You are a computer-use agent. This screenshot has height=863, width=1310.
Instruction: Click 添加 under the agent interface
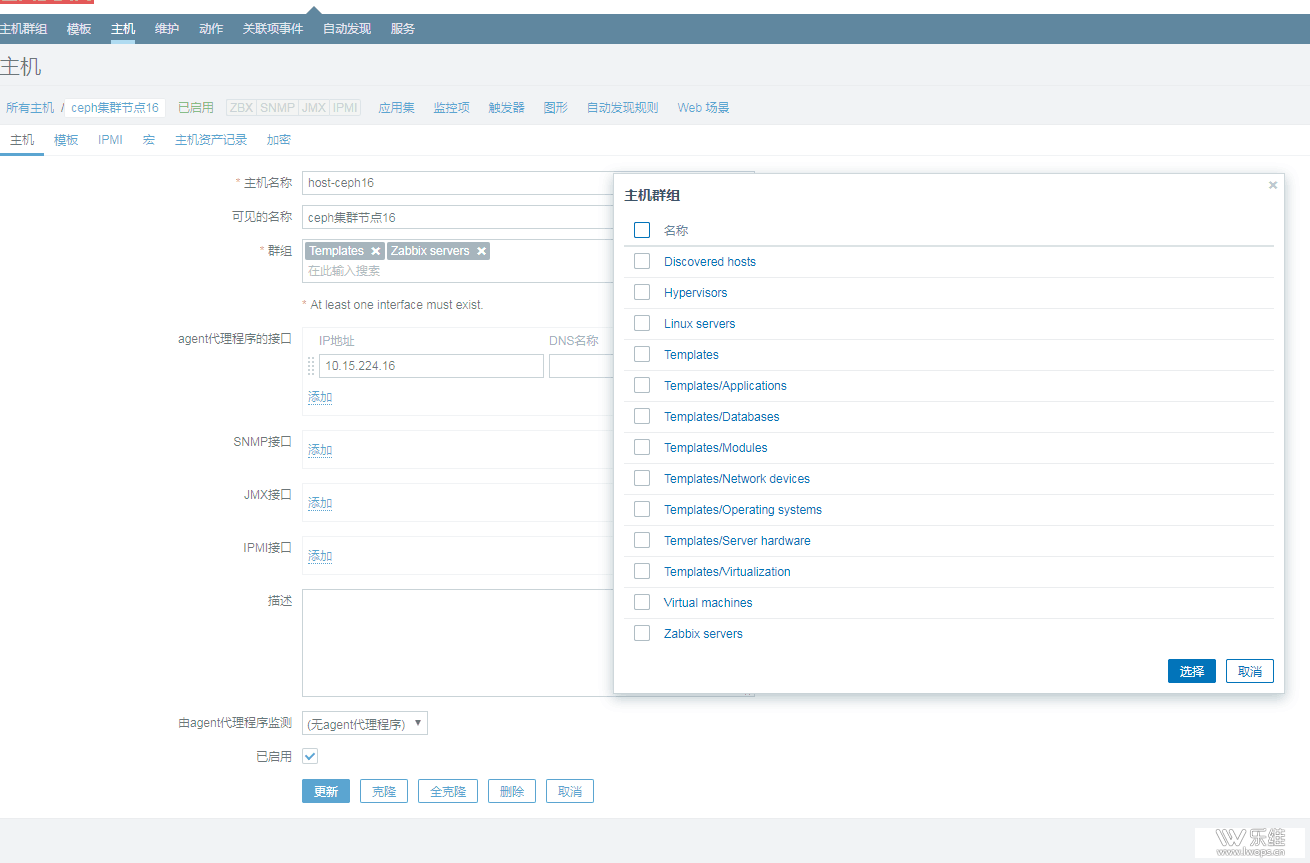[320, 397]
